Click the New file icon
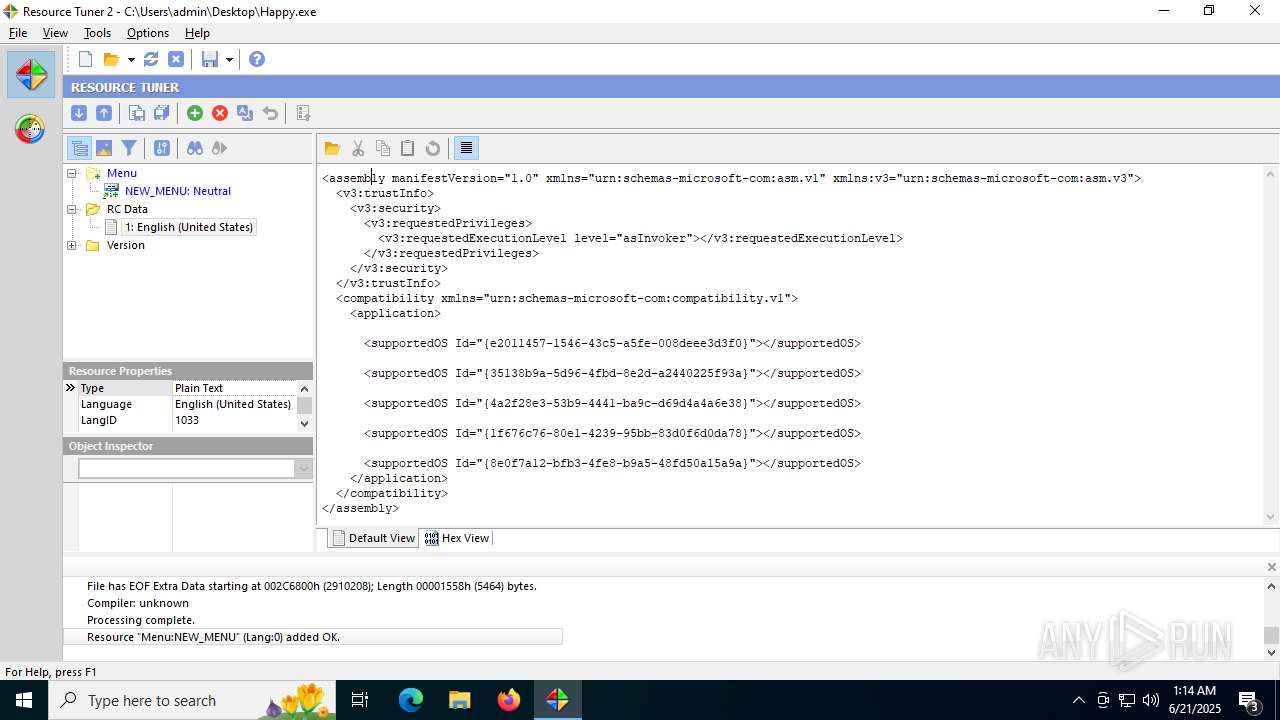 coord(86,59)
